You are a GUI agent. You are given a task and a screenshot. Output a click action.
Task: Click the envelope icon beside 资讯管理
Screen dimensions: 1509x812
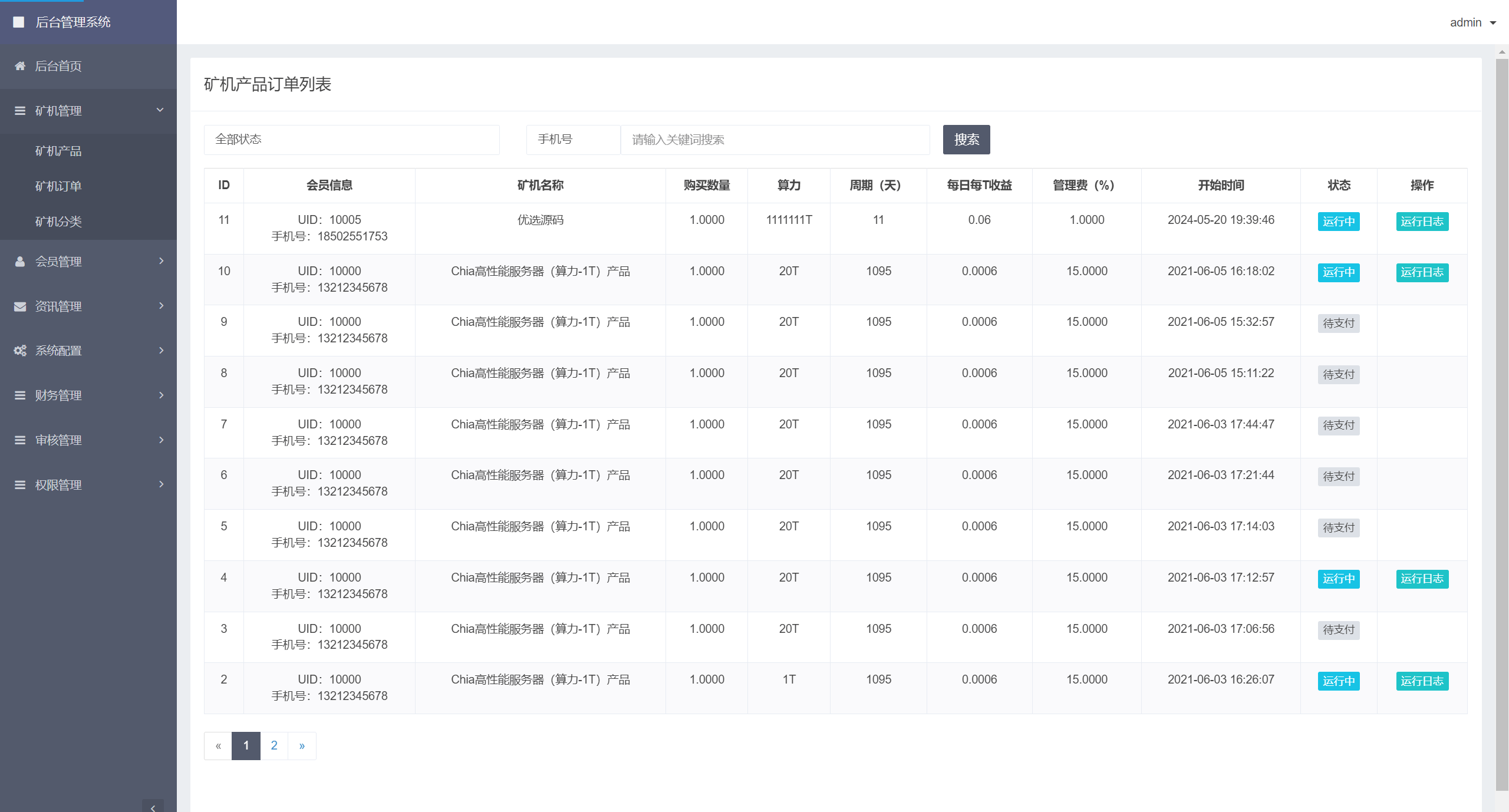click(x=20, y=306)
